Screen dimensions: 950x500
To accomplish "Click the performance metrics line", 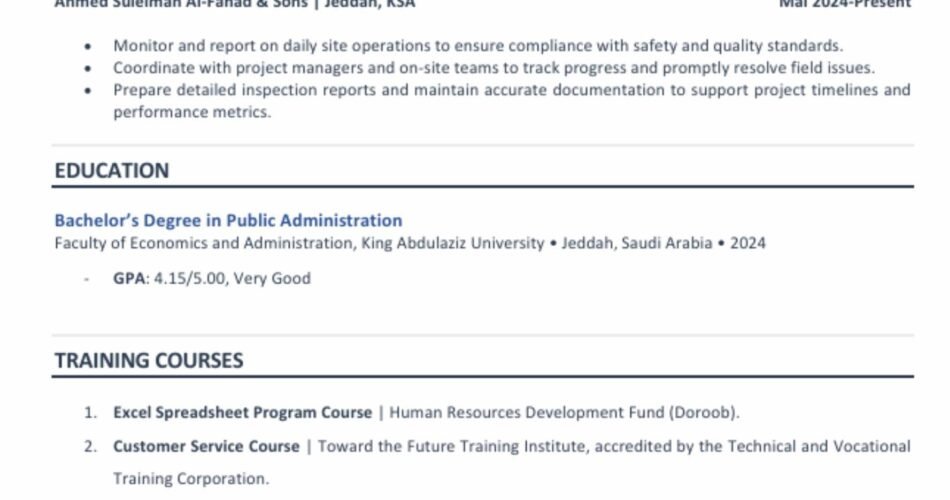I will point(192,112).
